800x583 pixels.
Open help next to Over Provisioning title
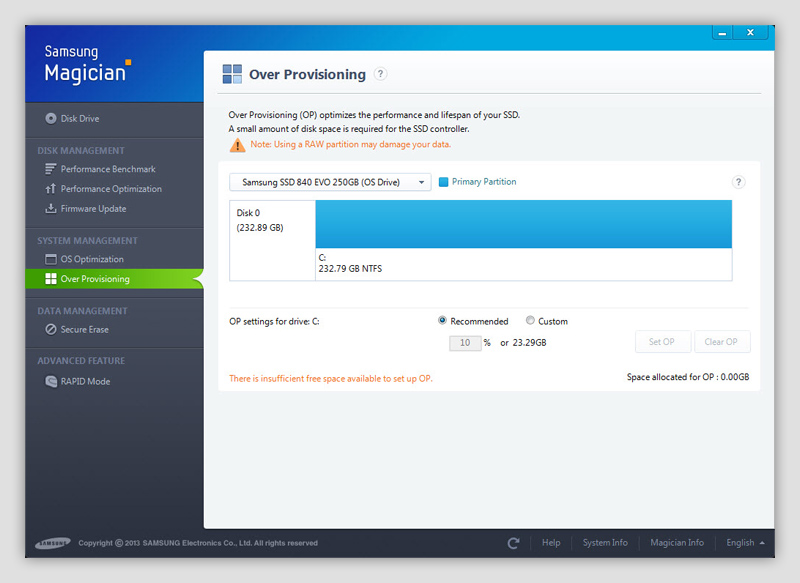pyautogui.click(x=380, y=74)
